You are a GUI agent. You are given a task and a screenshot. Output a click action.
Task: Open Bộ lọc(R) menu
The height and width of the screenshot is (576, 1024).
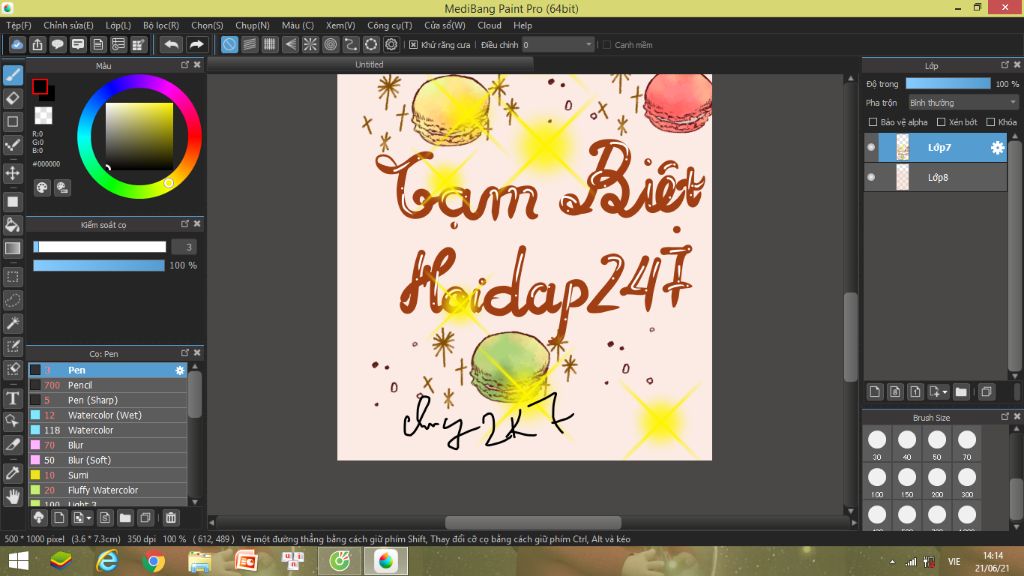click(161, 25)
